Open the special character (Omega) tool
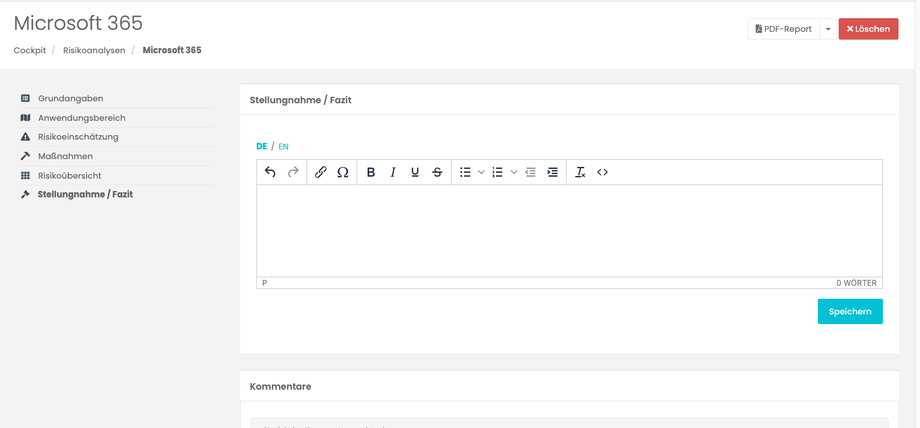Viewport: 920px width, 428px height. (x=343, y=172)
